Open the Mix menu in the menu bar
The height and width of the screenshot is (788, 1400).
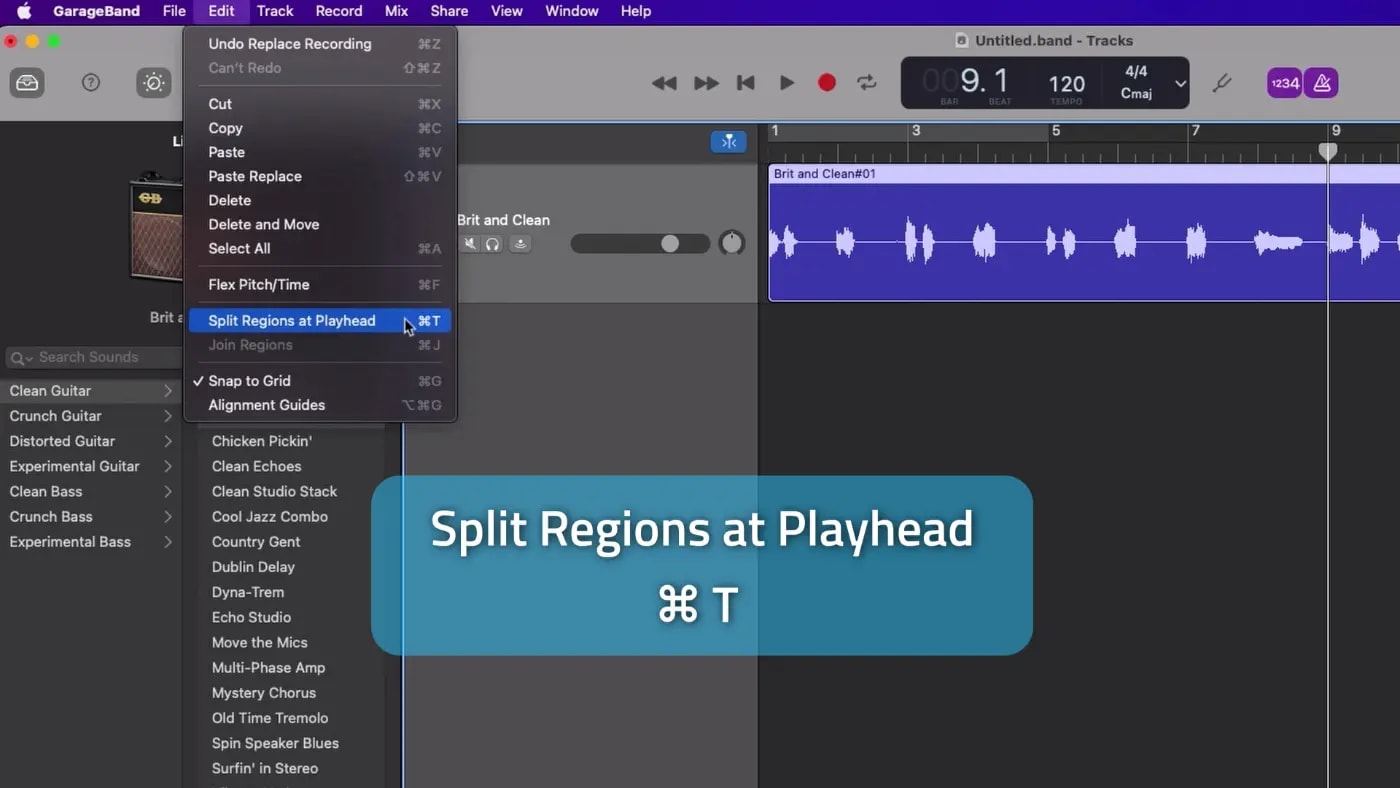396,11
